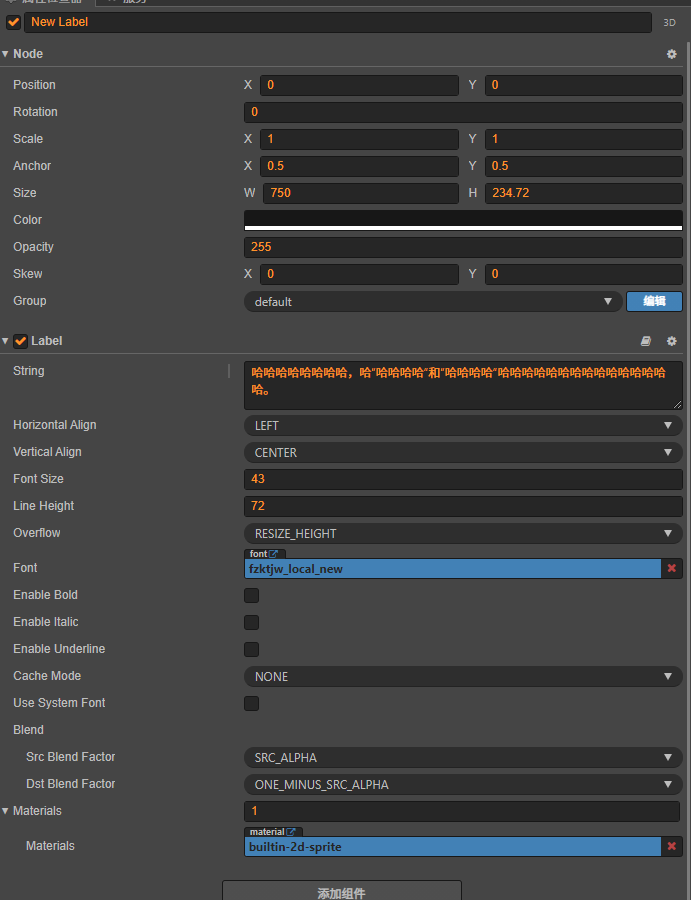Collapse the Node section
This screenshot has width=691, height=900.
(x=6, y=54)
